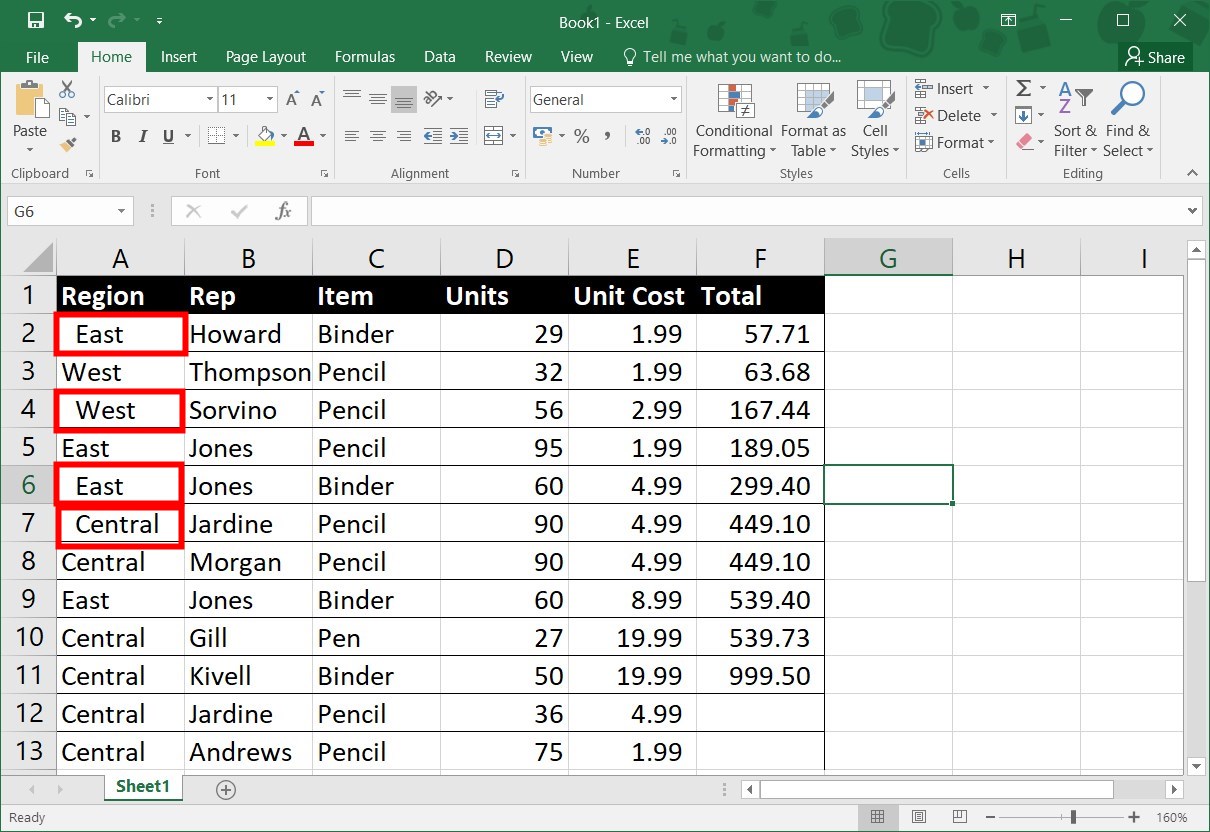Viewport: 1210px width, 832px height.
Task: Click the Increase Decimal icon
Action: (x=643, y=136)
